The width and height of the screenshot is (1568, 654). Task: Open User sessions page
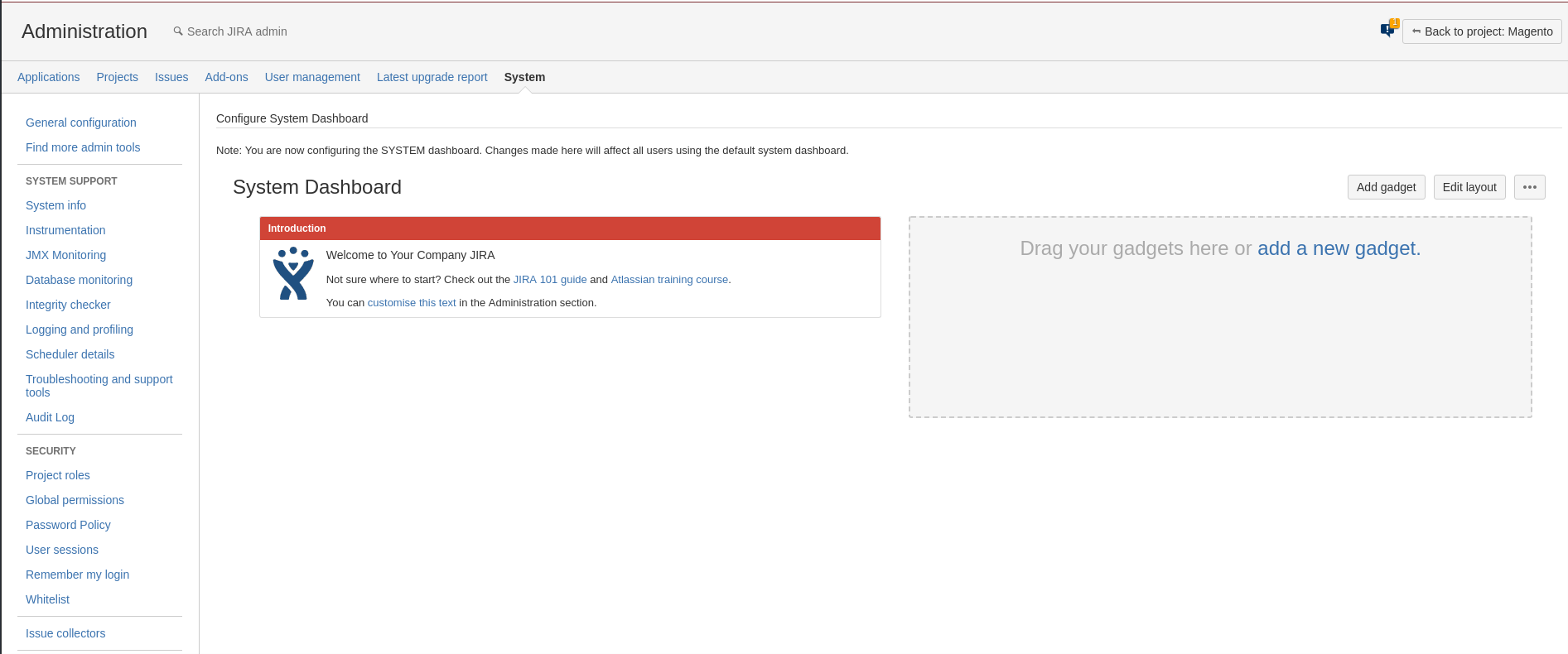click(62, 550)
